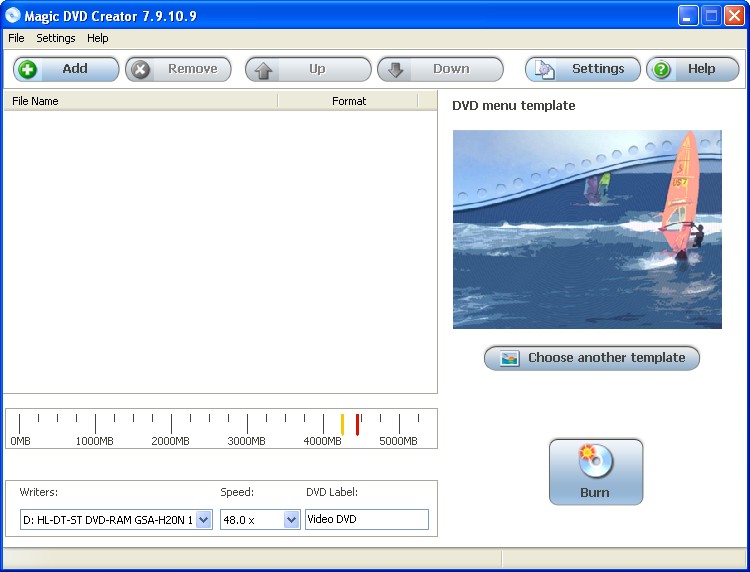Click Choose another template text
The width and height of the screenshot is (750, 572).
click(607, 358)
